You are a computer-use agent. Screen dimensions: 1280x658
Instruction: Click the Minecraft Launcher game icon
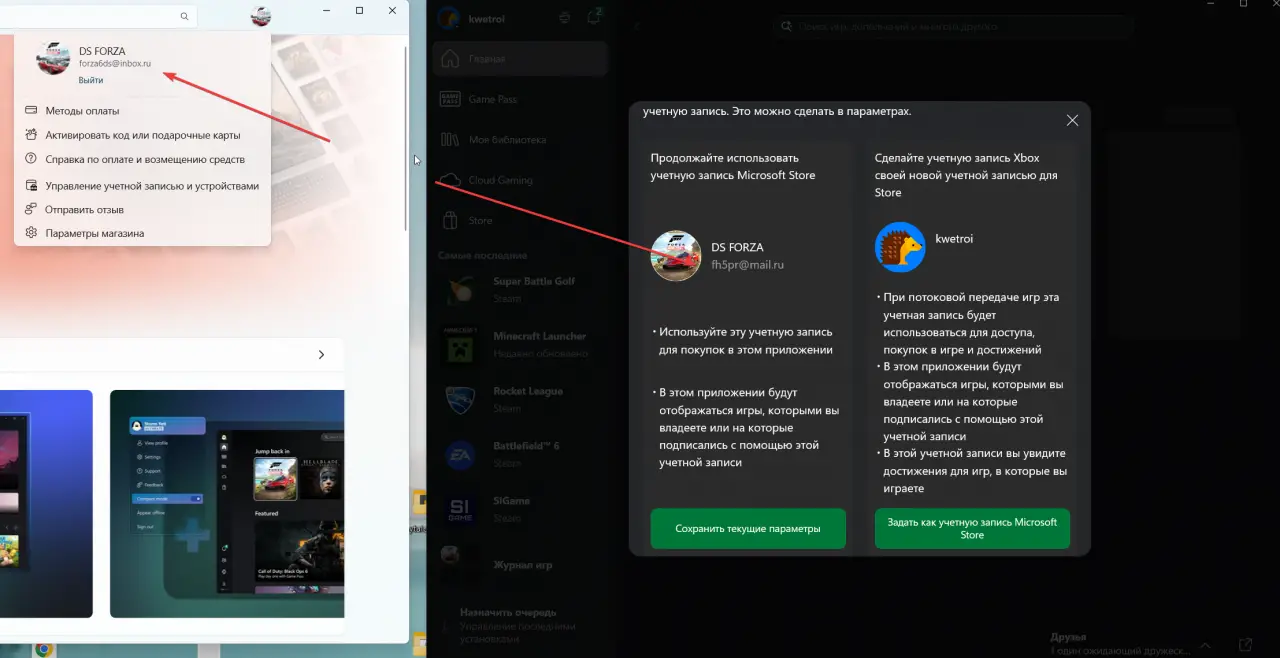(459, 343)
